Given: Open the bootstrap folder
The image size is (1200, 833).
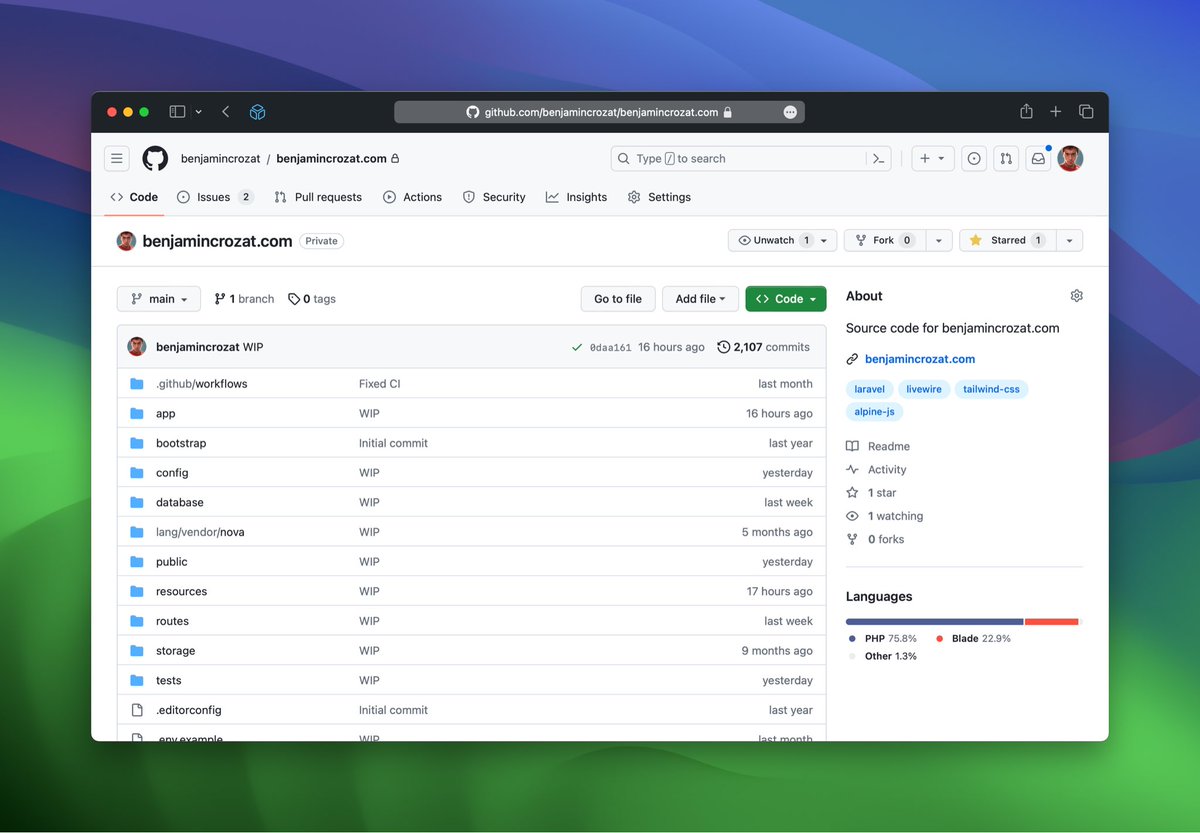Looking at the screenshot, I should 181,443.
